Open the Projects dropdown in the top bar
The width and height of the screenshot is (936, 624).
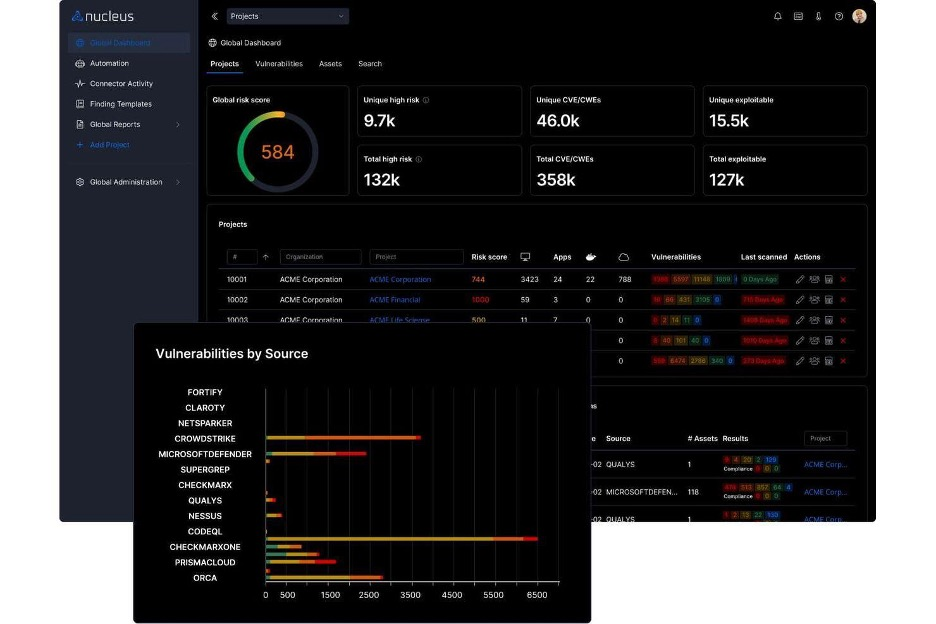pyautogui.click(x=287, y=16)
